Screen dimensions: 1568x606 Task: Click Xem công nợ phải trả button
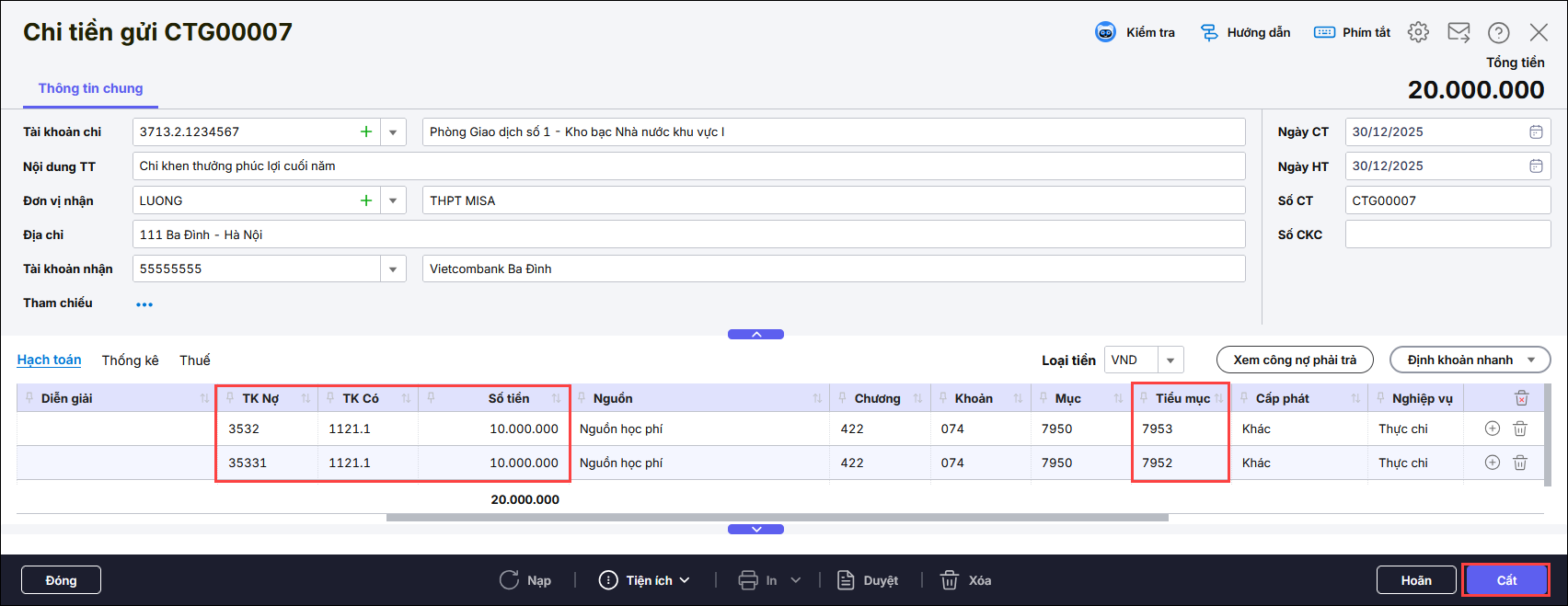[1294, 360]
